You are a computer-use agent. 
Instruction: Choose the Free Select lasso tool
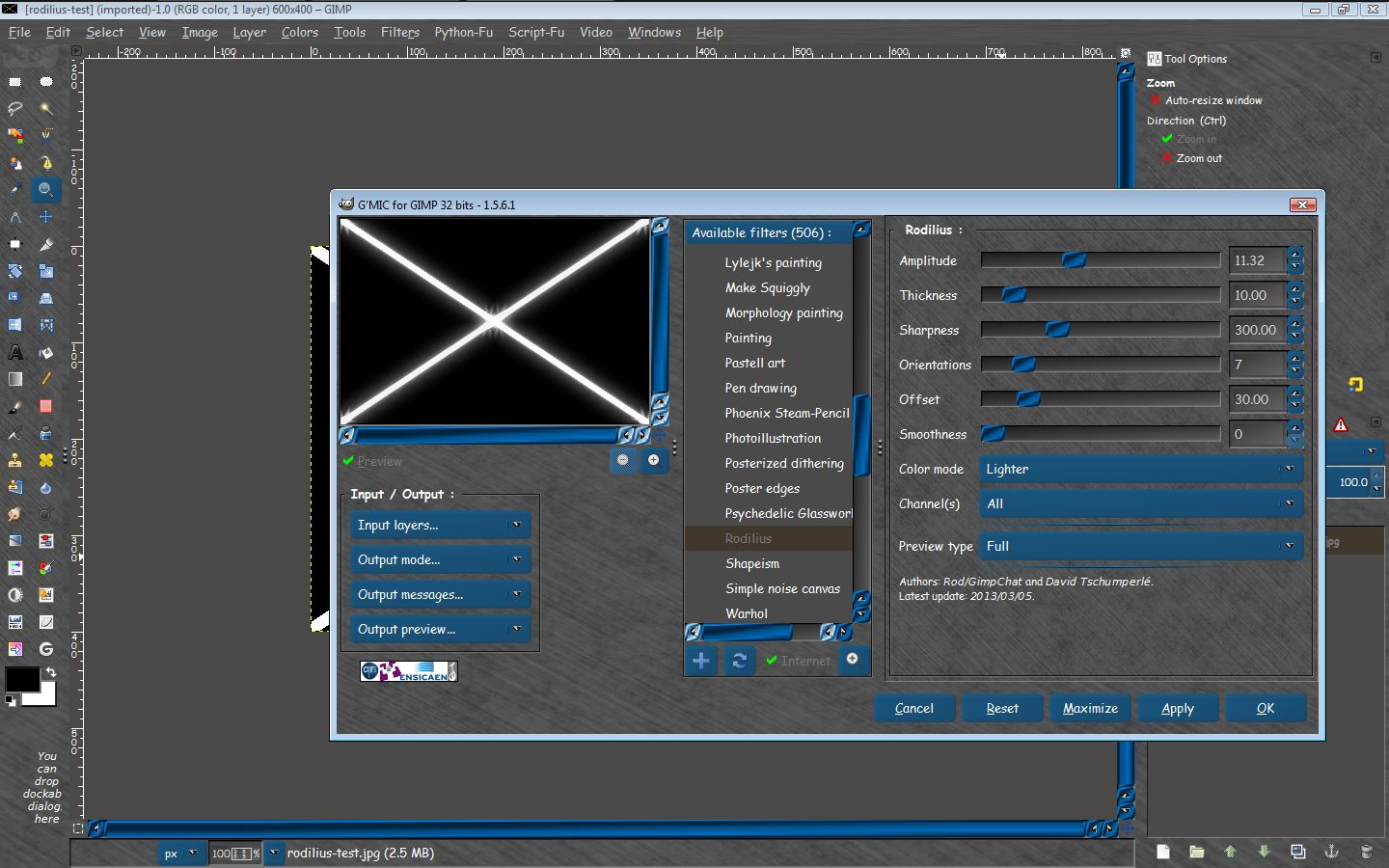point(15,109)
